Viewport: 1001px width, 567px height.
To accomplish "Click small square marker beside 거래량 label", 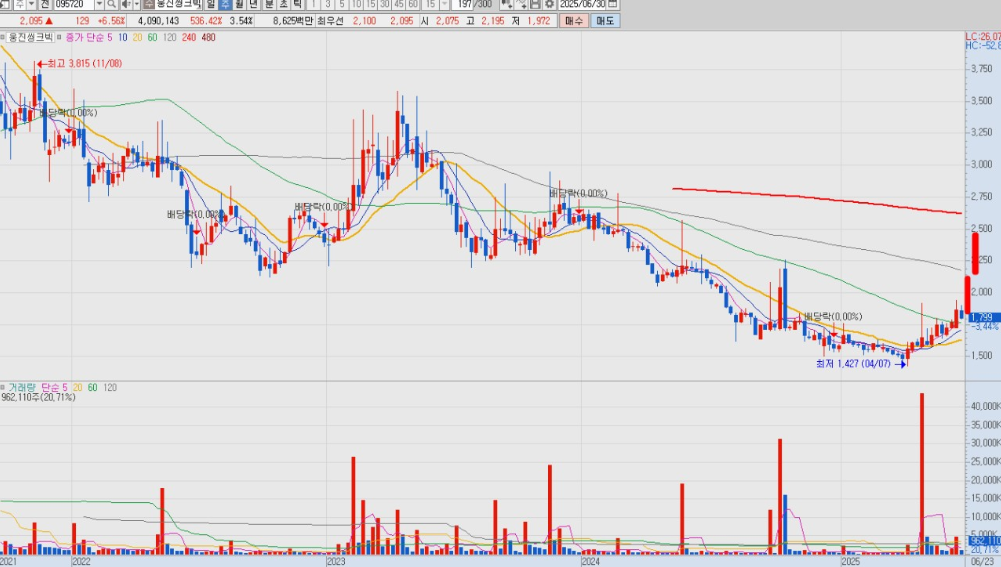I will coord(4,386).
